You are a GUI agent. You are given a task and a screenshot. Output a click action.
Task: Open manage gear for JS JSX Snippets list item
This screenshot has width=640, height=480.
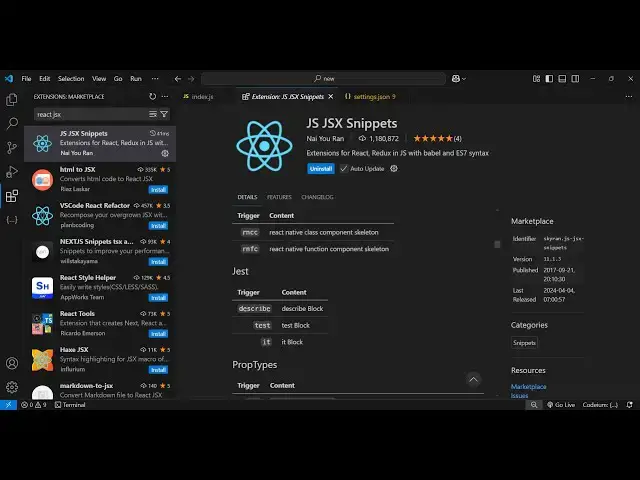tap(165, 153)
